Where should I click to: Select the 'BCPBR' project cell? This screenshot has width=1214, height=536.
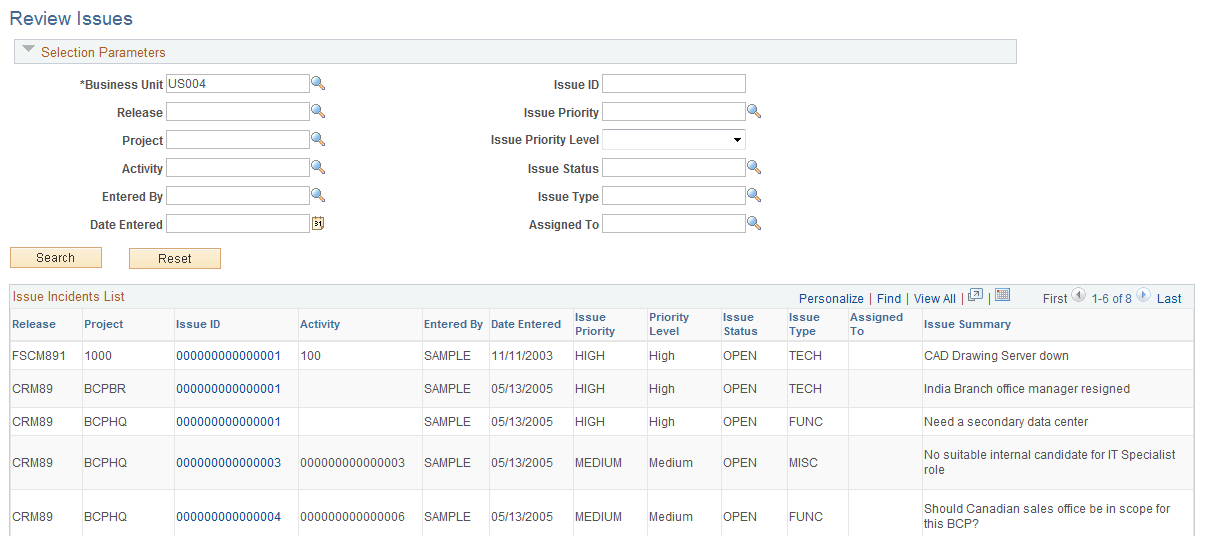pyautogui.click(x=105, y=389)
